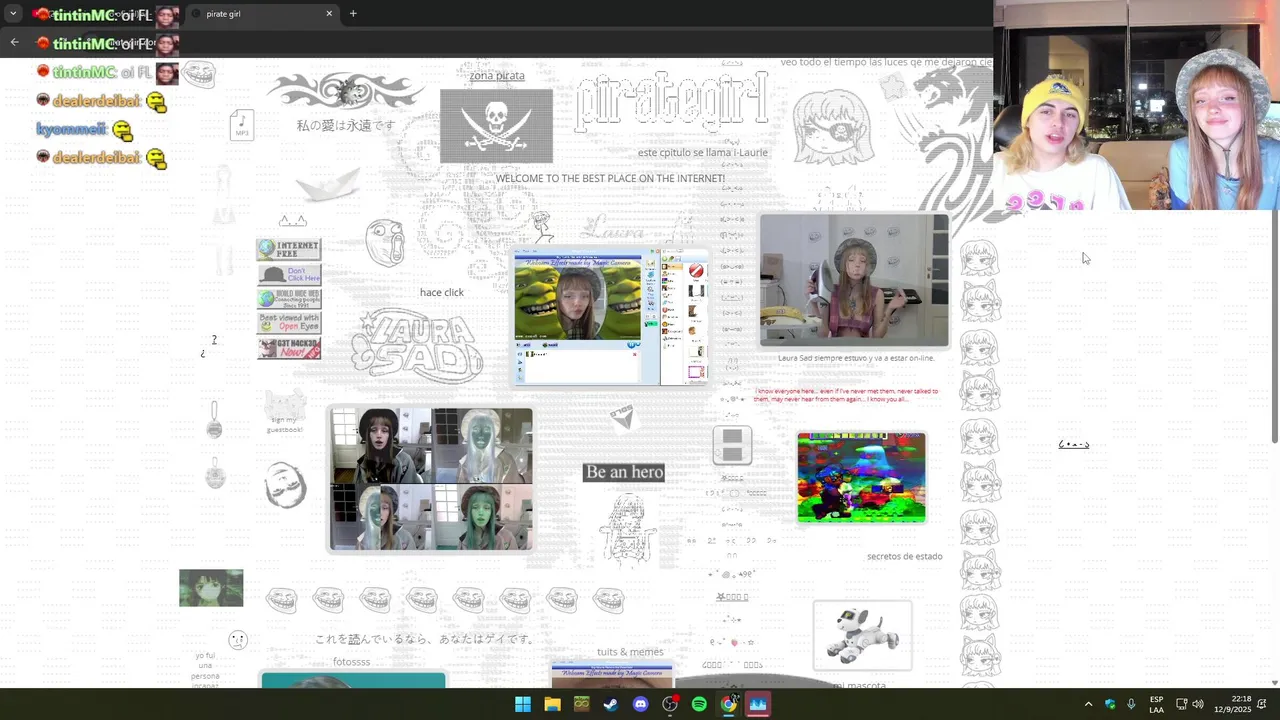Click the page vertical scrollbar thumb
Image resolution: width=1280 pixels, height=720 pixels.
point(1274,326)
